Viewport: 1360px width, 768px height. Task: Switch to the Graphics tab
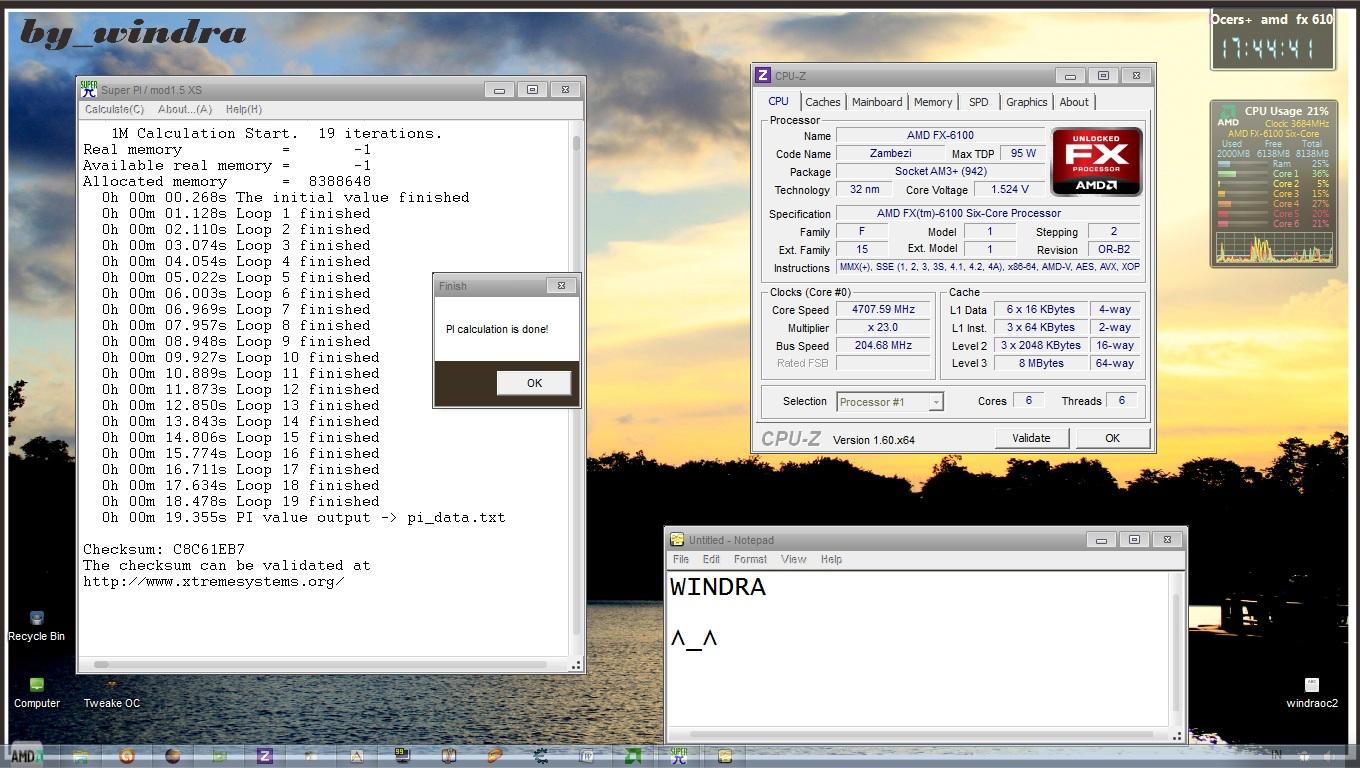[1027, 102]
